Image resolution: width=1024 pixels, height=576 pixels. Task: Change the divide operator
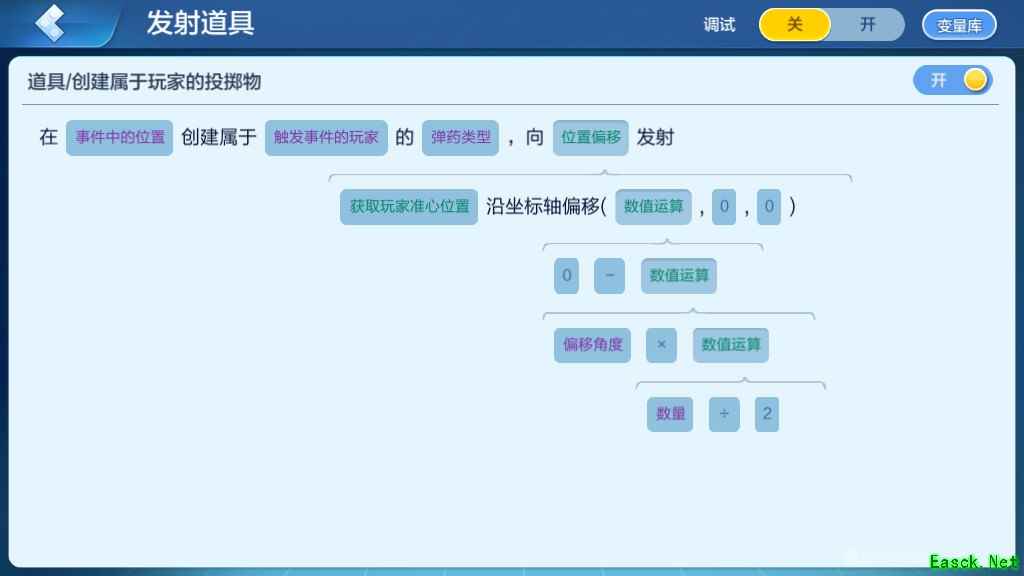coord(724,414)
